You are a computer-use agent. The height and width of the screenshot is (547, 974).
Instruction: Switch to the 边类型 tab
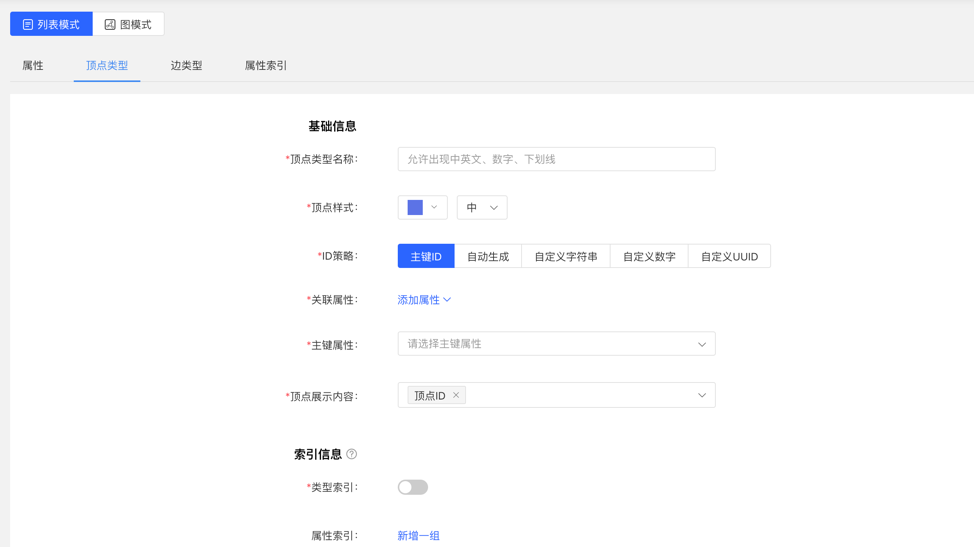[x=186, y=66]
